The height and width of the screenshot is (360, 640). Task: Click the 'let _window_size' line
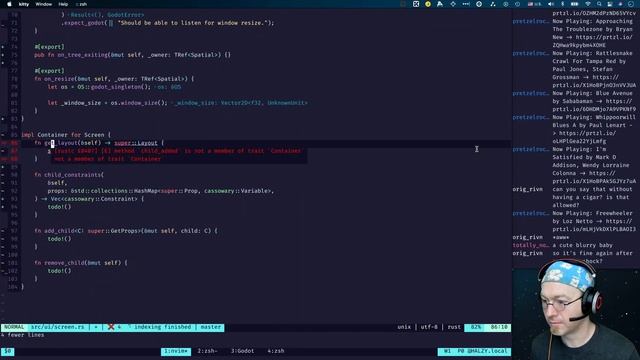click(x=107, y=103)
